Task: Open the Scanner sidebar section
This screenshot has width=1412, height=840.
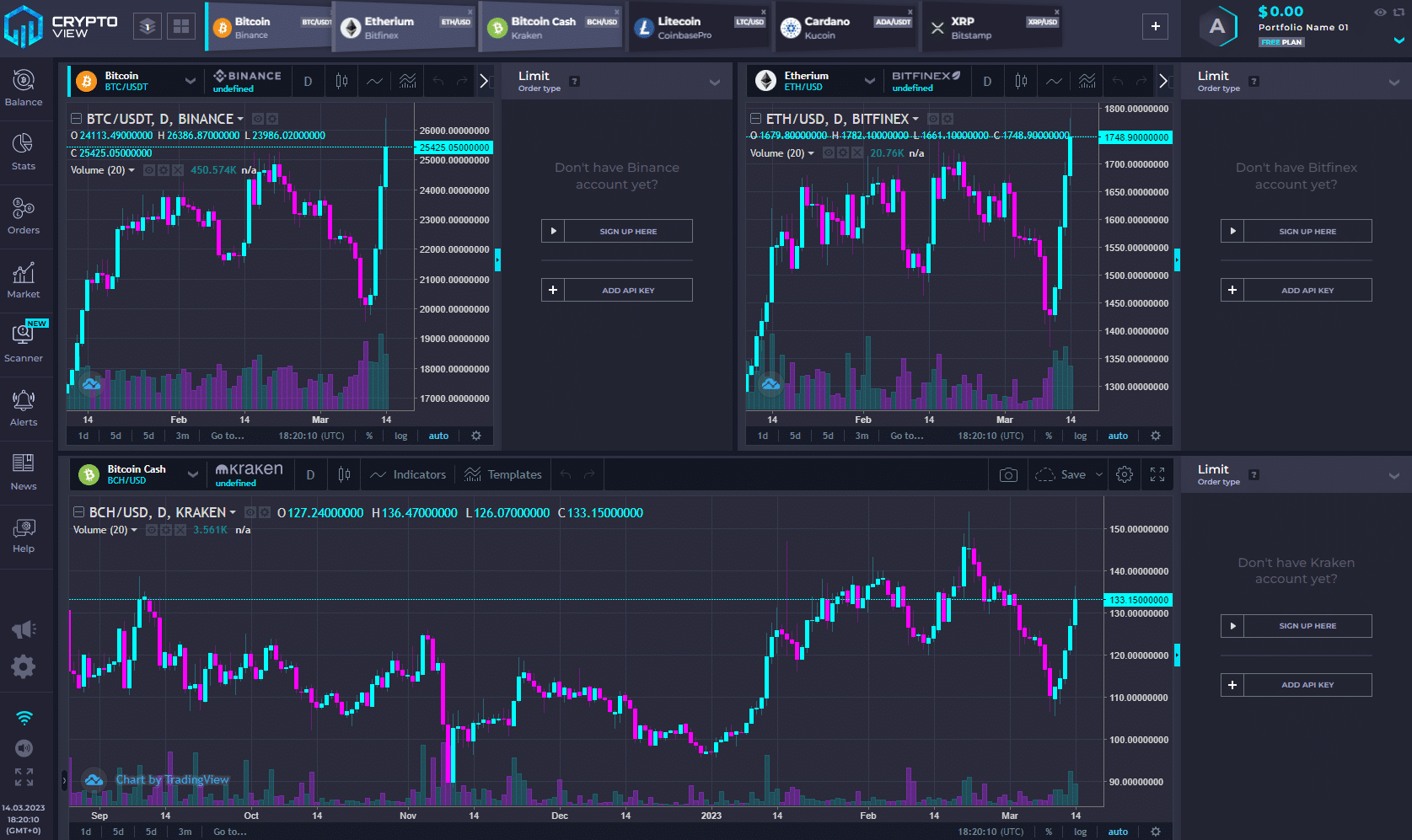Action: pyautogui.click(x=24, y=344)
